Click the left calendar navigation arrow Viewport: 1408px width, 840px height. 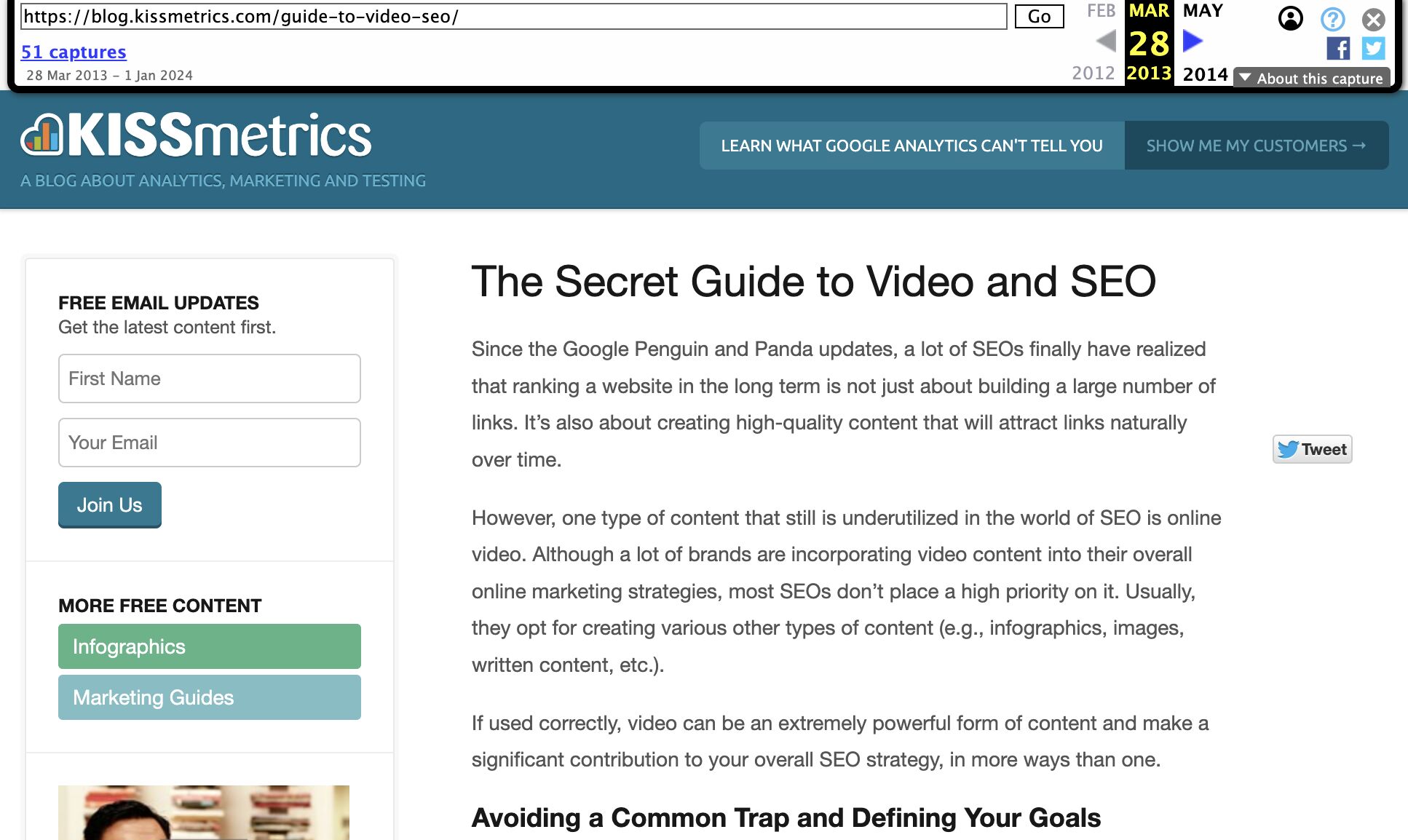click(1104, 42)
